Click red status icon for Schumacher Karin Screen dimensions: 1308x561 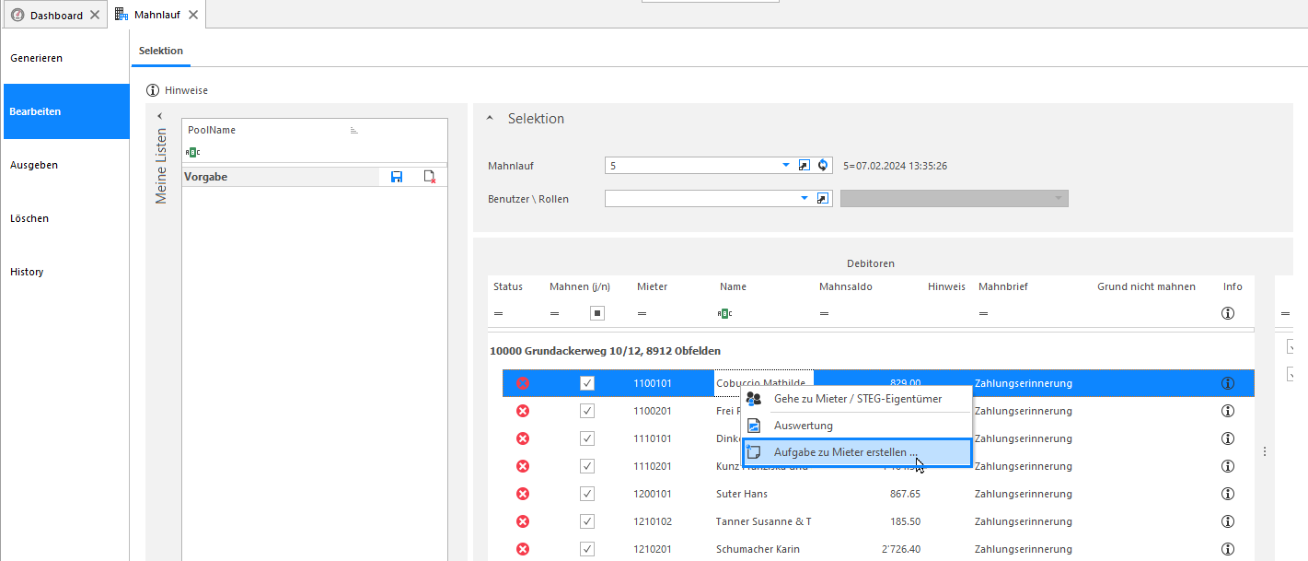tap(522, 549)
